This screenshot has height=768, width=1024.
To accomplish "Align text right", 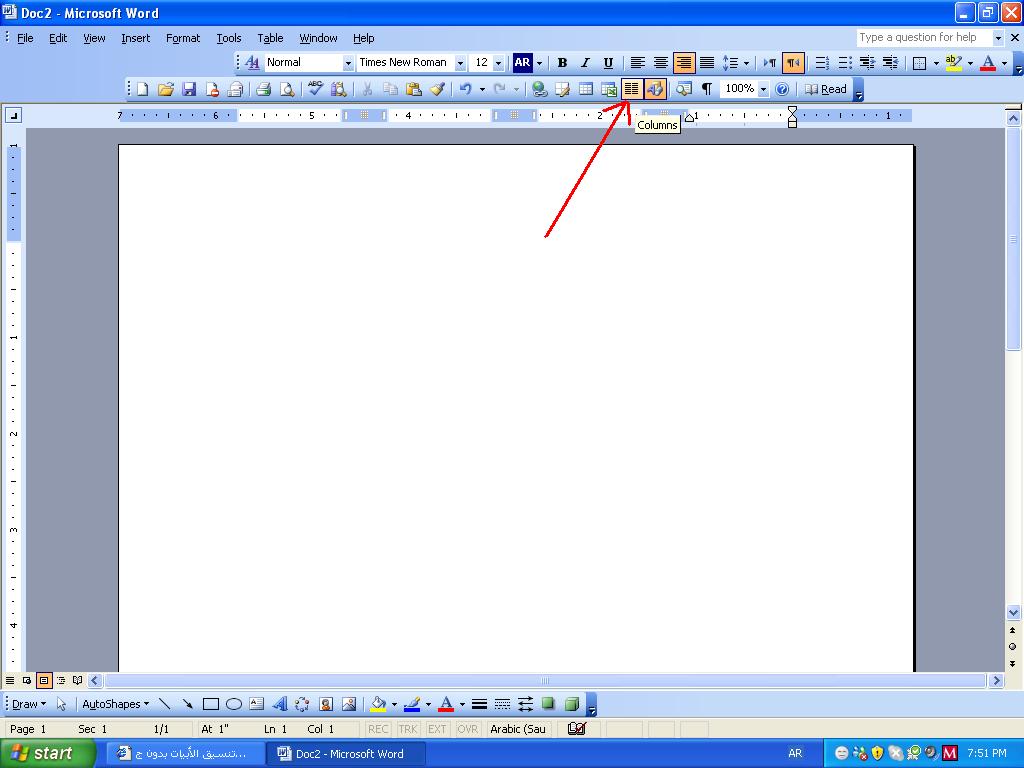I will point(684,63).
